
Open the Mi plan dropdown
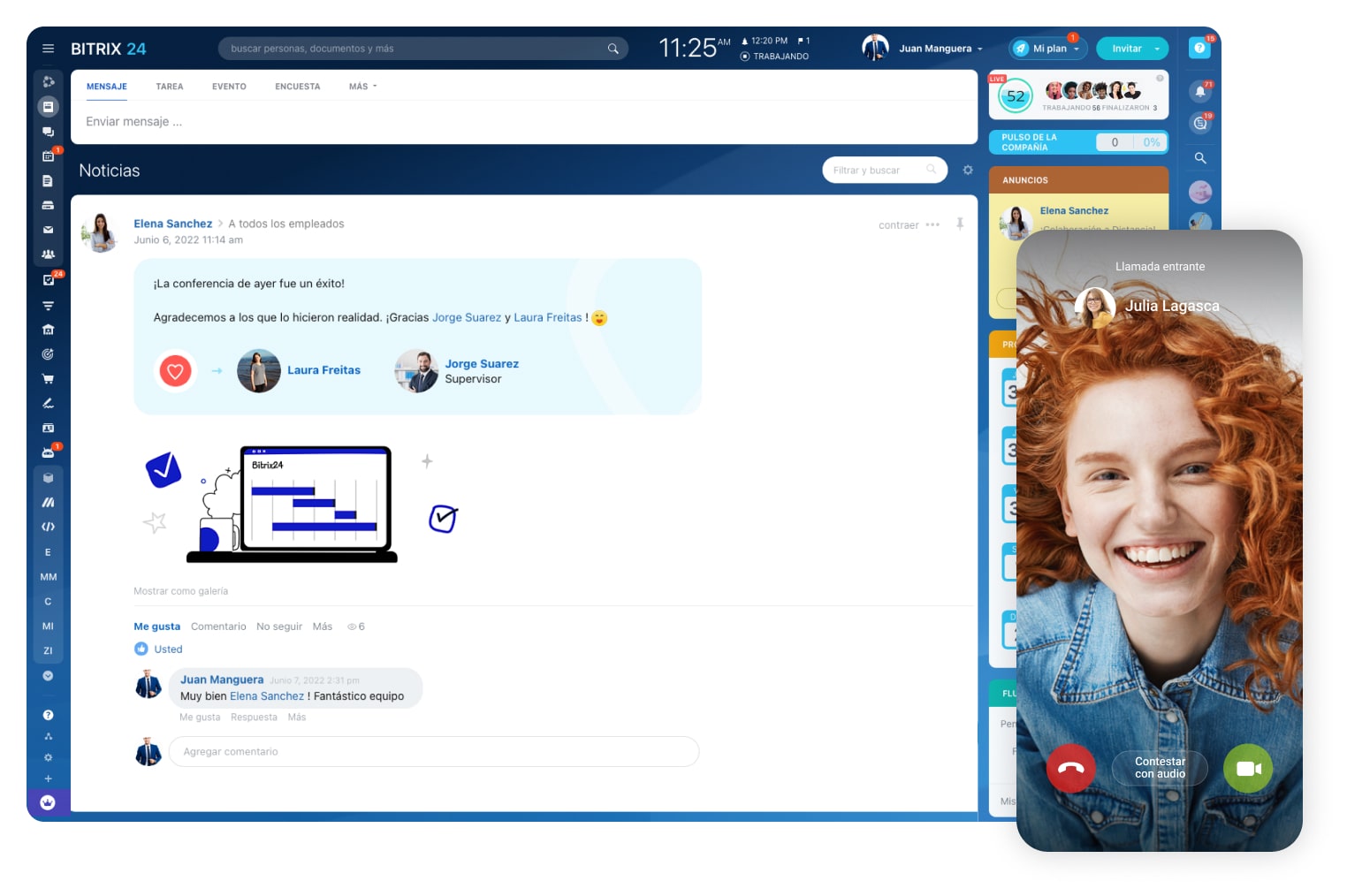[x=1049, y=49]
